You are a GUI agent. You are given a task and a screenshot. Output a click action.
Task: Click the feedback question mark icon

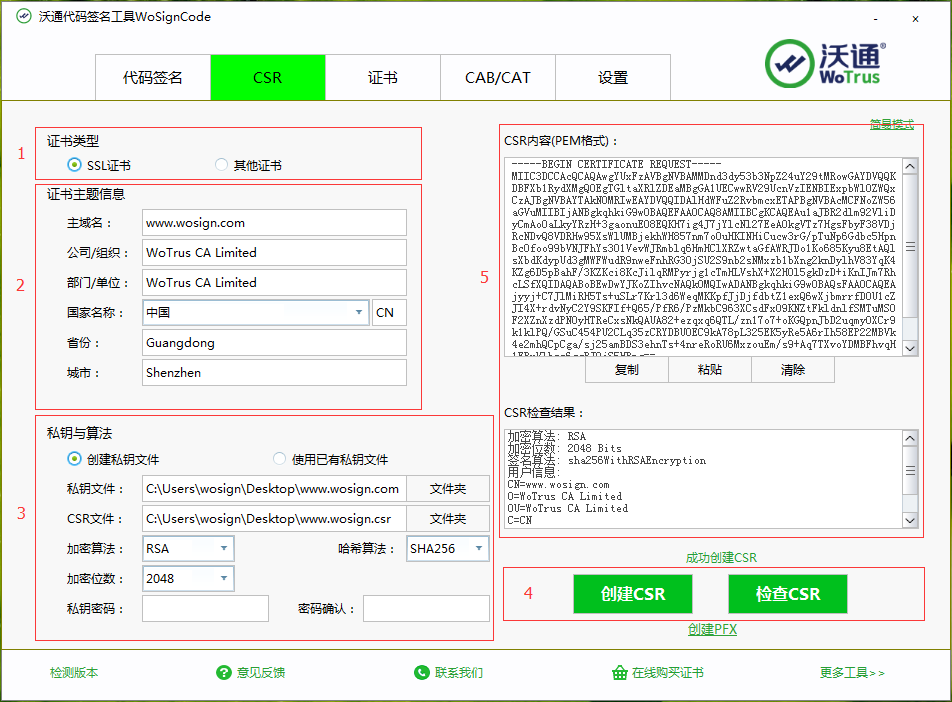click(224, 673)
